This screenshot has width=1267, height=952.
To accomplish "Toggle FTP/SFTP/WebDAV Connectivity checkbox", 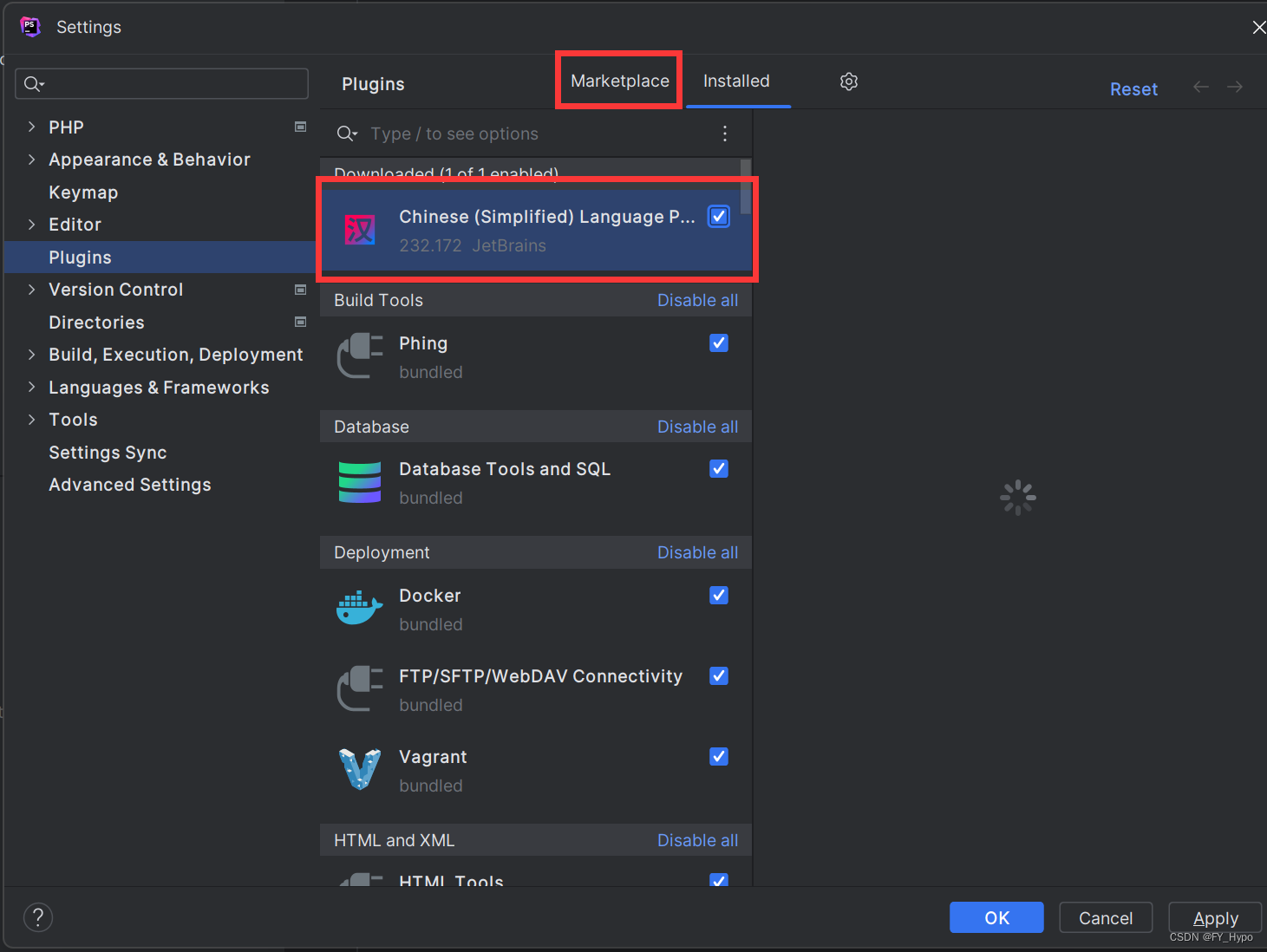I will click(719, 675).
